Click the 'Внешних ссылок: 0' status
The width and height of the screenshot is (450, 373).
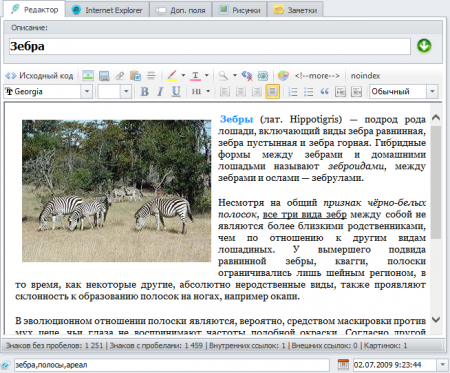pyautogui.click(x=325, y=346)
